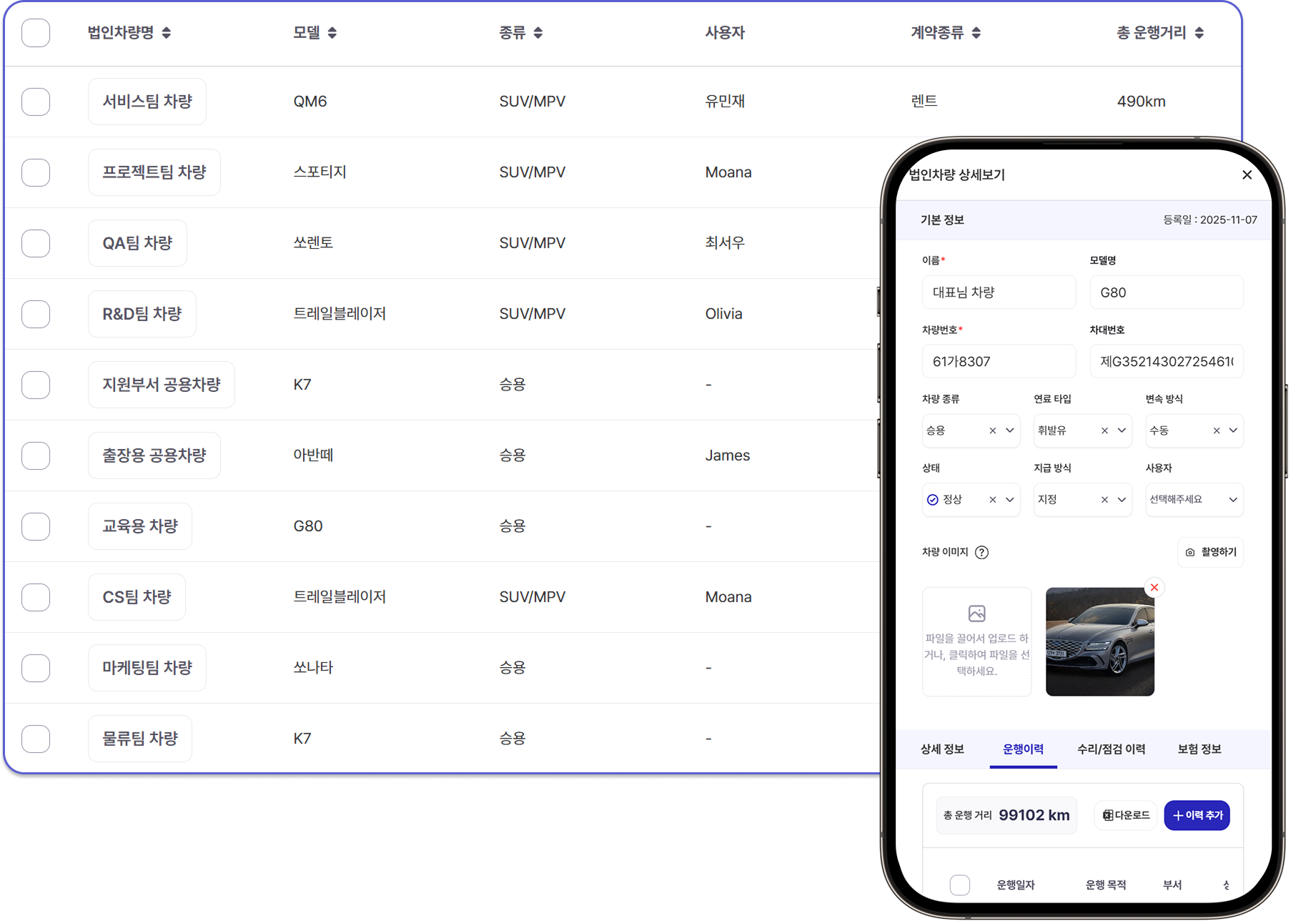Click the Excel icon on 다운로드 button
This screenshot has height=921, width=1316.
1107,815
